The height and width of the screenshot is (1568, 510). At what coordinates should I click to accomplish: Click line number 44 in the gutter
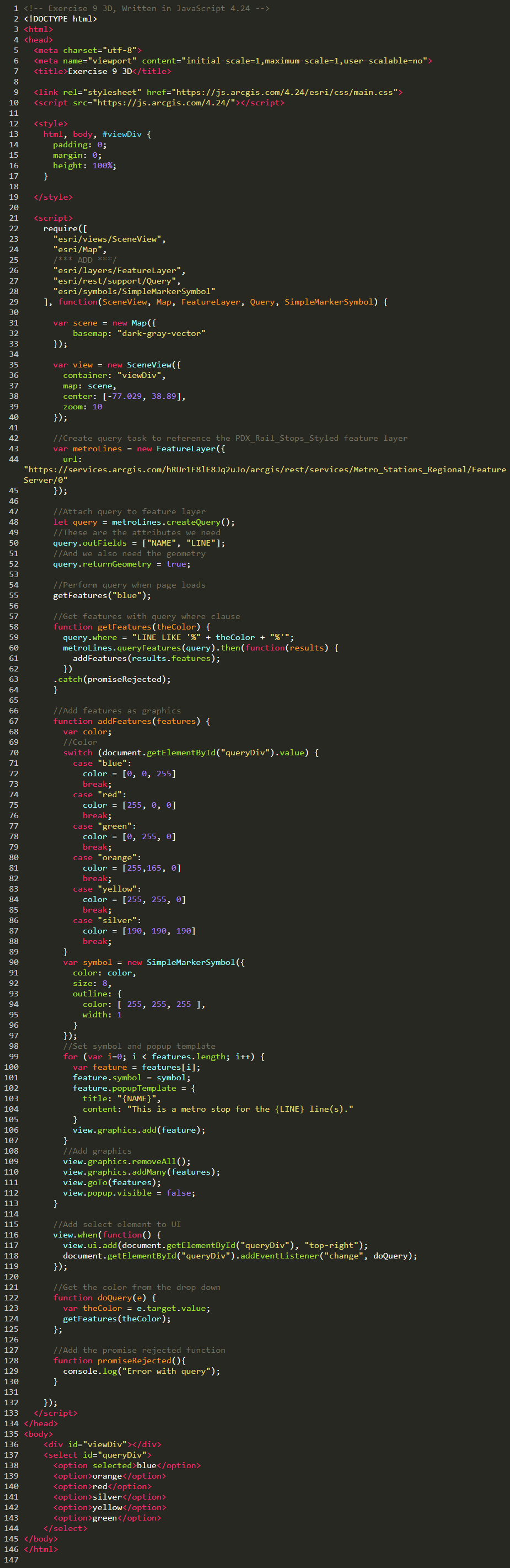pos(13,459)
